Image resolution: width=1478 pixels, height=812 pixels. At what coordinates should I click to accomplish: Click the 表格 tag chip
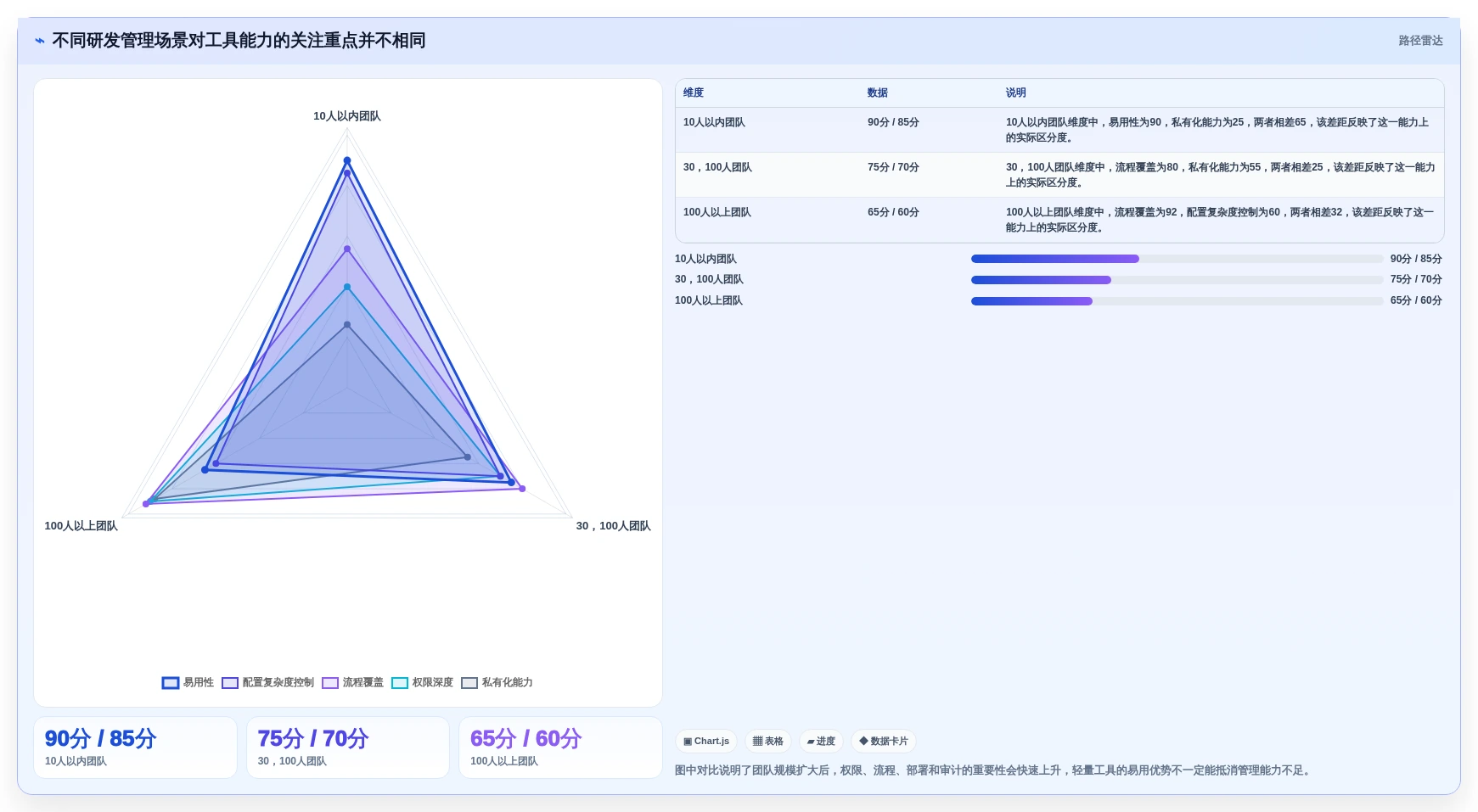(x=768, y=741)
